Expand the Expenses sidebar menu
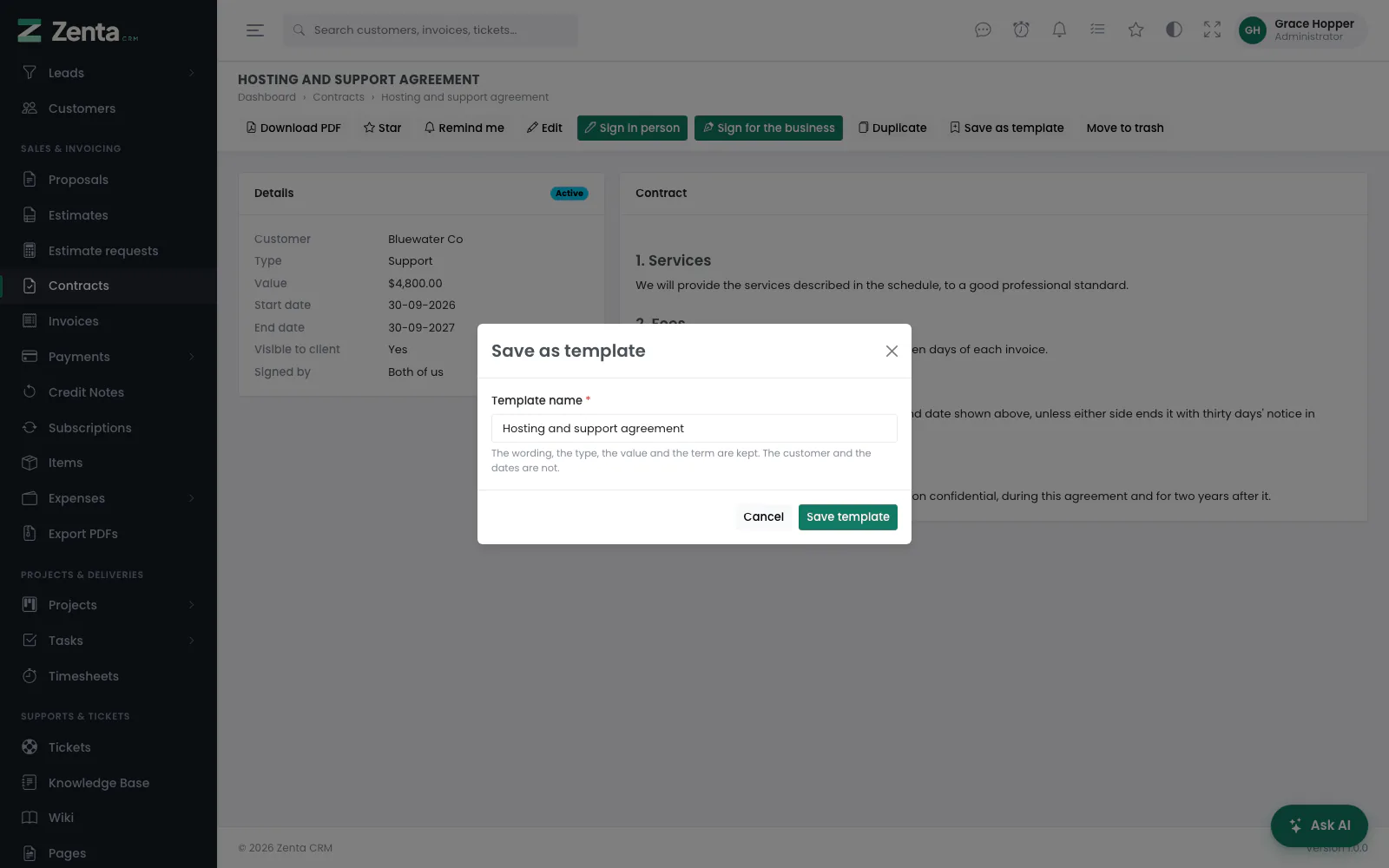 pos(109,498)
